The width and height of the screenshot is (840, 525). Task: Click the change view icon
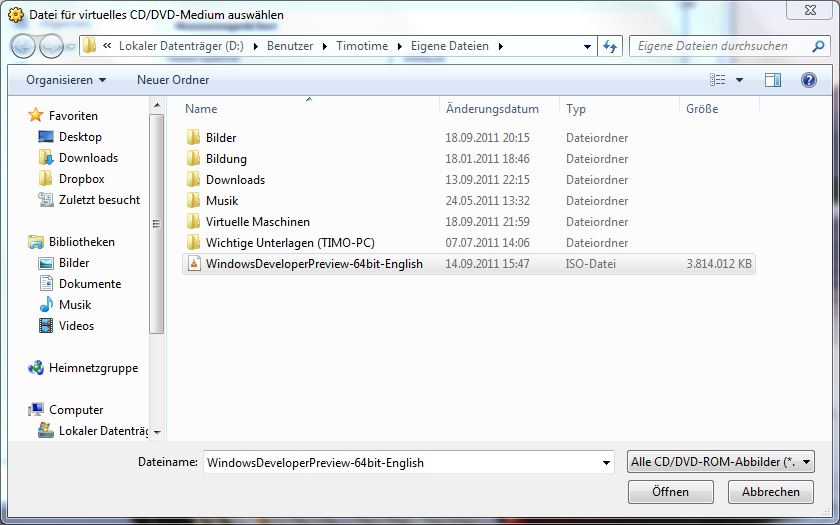pos(717,80)
